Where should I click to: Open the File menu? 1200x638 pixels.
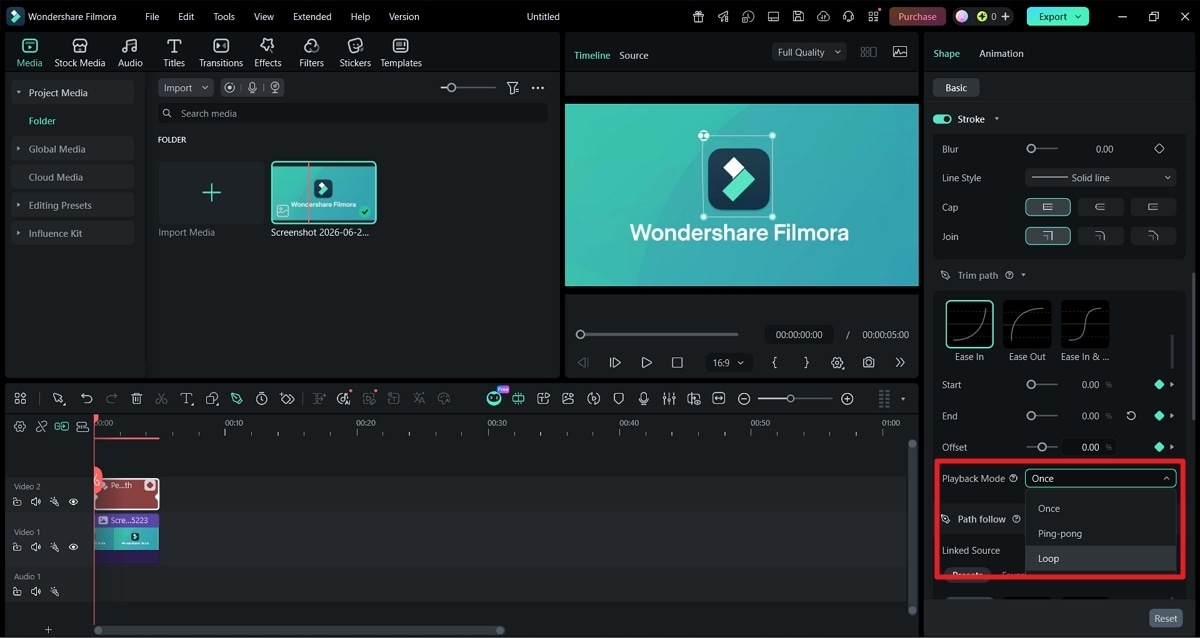pyautogui.click(x=152, y=17)
